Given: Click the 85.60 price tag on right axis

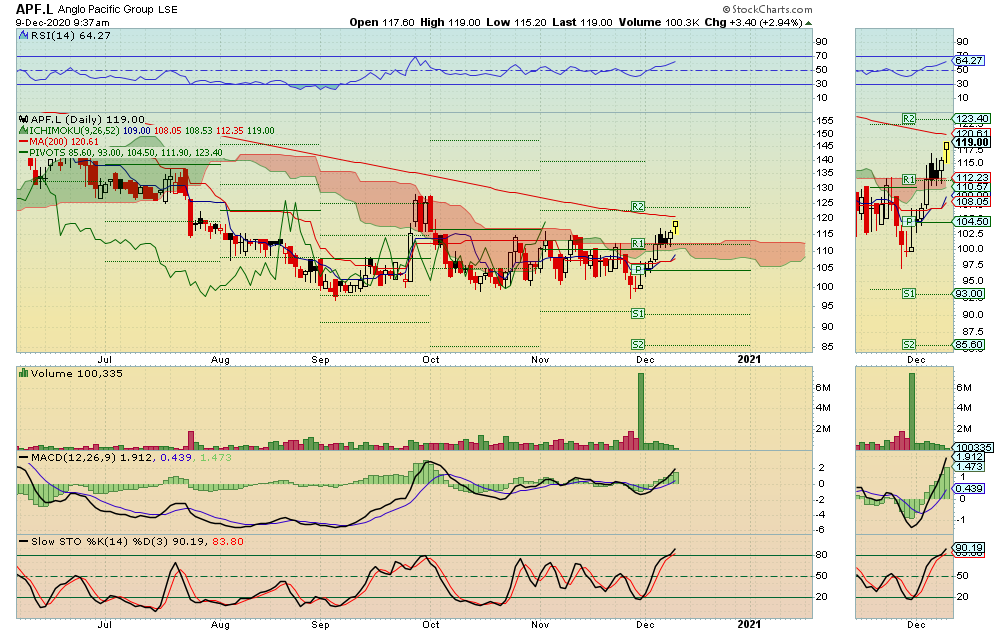Looking at the screenshot, I should (968, 345).
